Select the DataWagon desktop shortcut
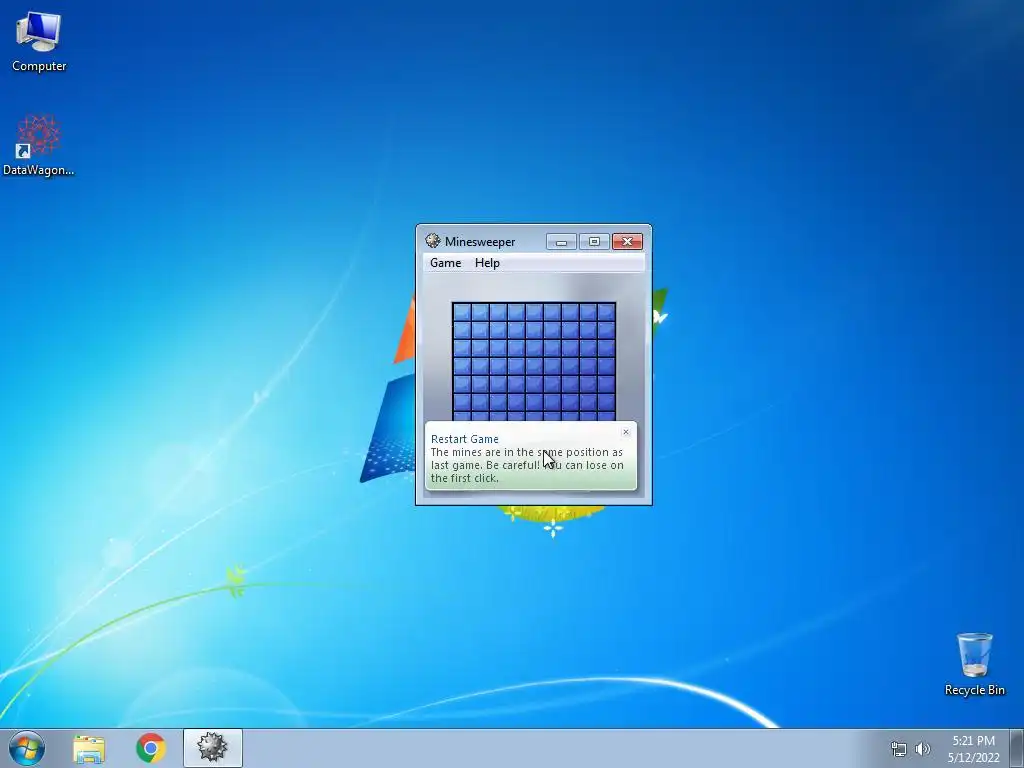Screen dimensions: 1024x768 (x=39, y=146)
